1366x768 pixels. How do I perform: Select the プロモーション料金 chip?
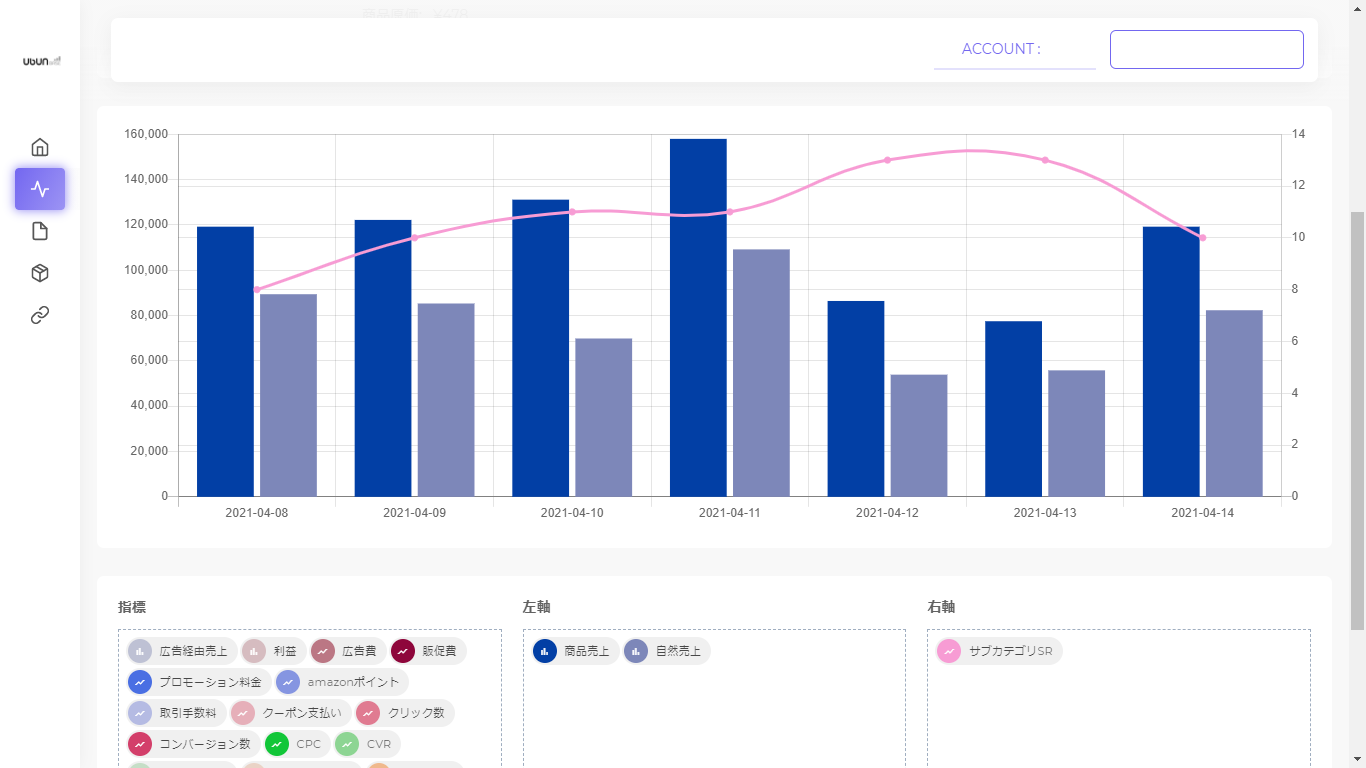tap(199, 682)
